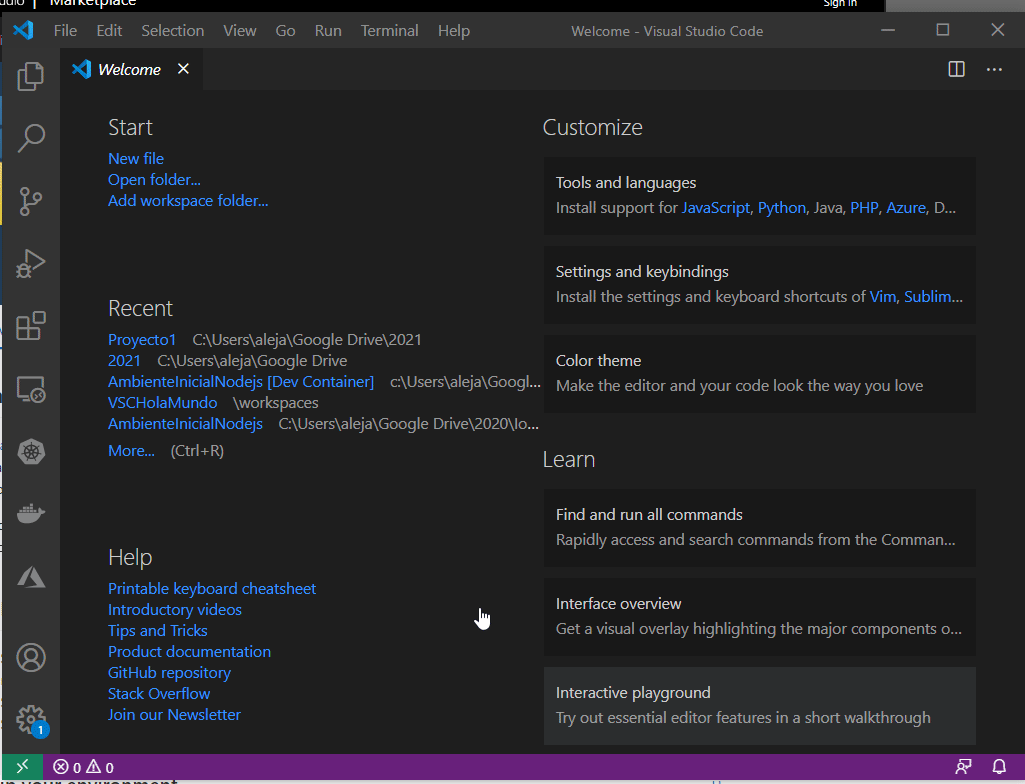The height and width of the screenshot is (784, 1025).
Task: Toggle the split editor layout control
Action: click(956, 69)
